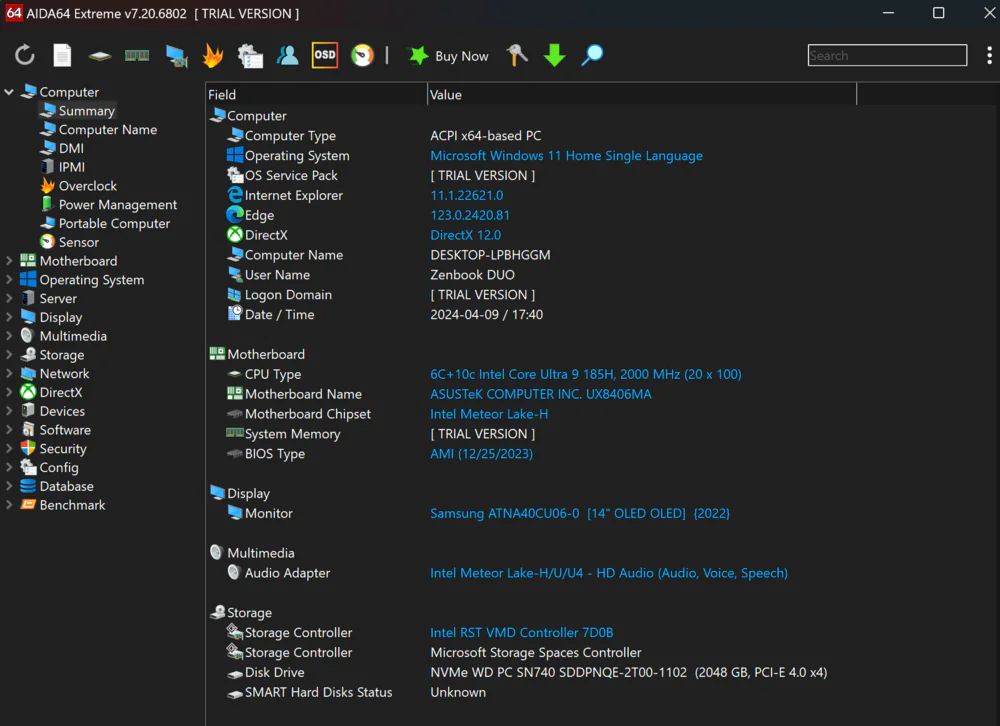
Task: Open the preferences gear-and-list toolbar icon
Action: (x=250, y=56)
